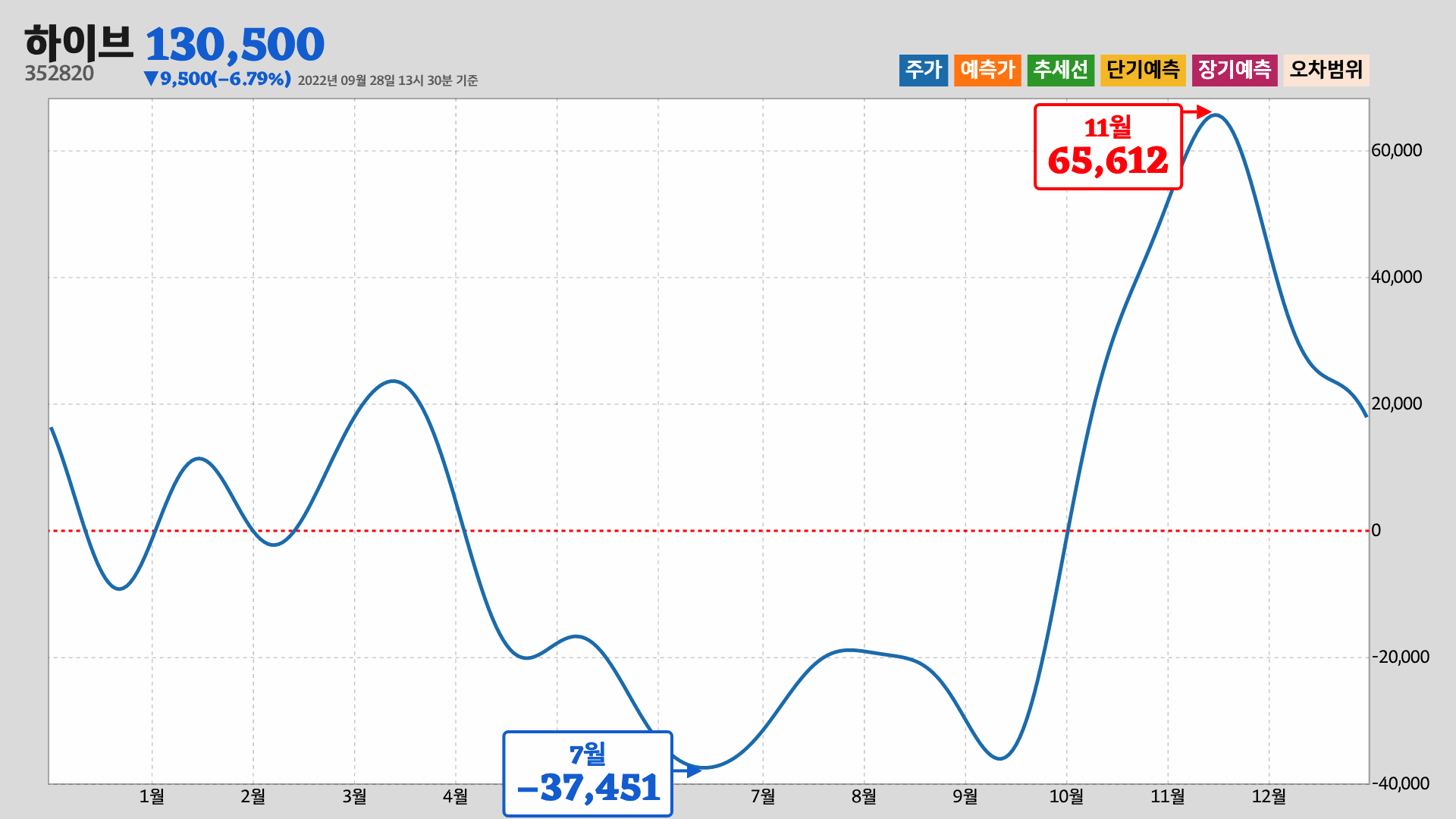Click the 3월 x-axis label
The height and width of the screenshot is (819, 1456).
[354, 796]
